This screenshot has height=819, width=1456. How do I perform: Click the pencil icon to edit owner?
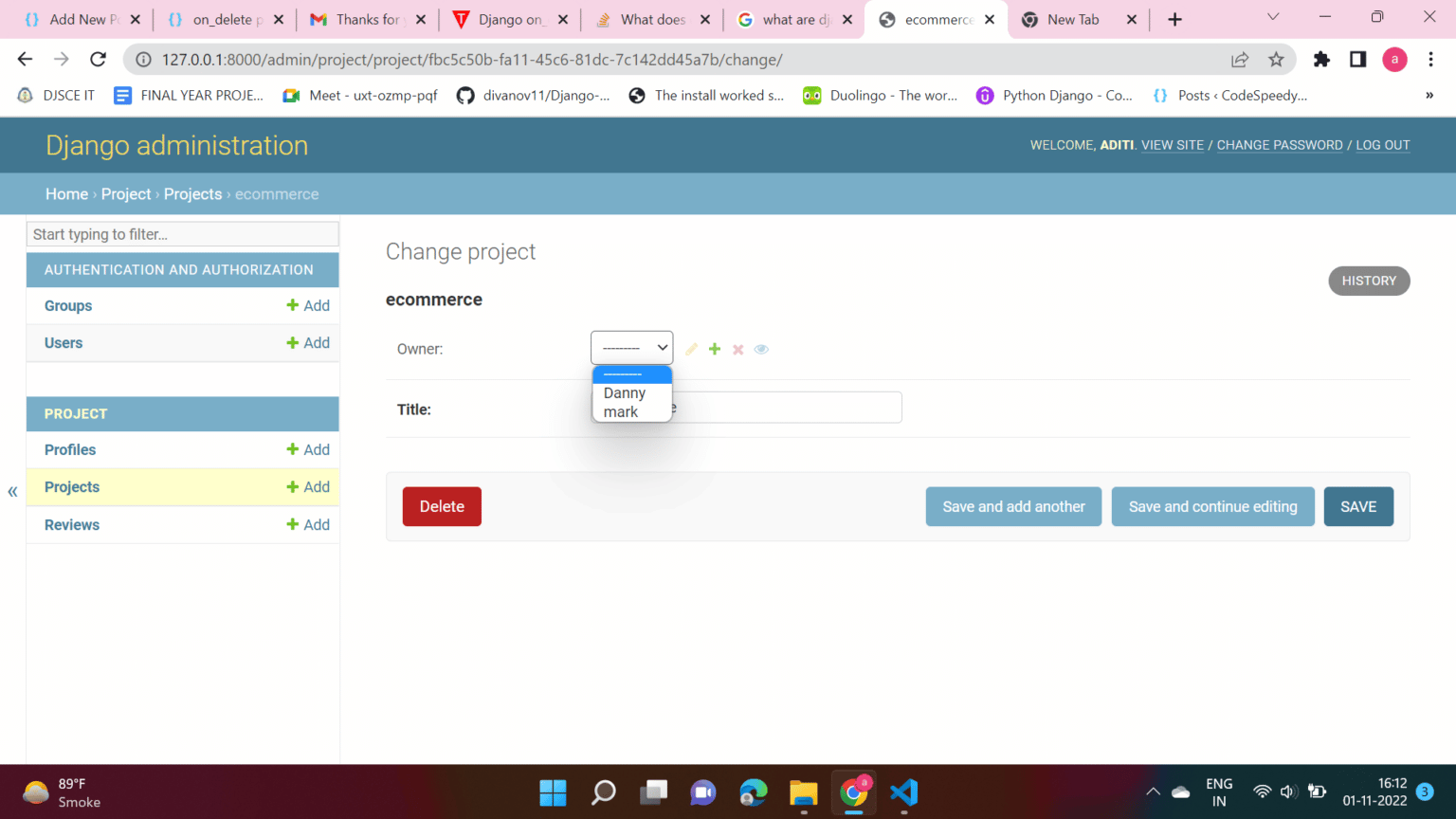691,349
